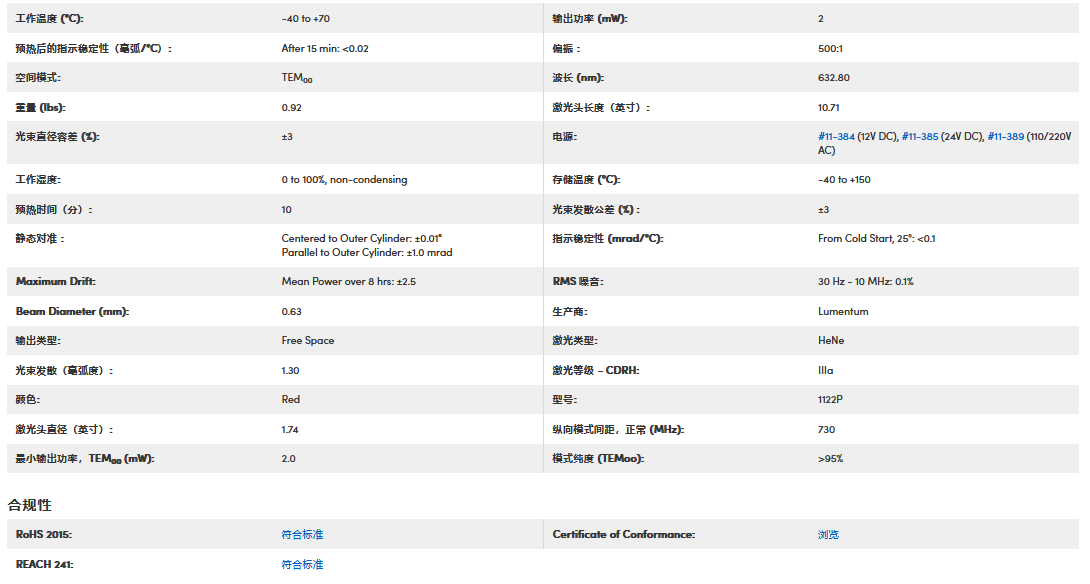The height and width of the screenshot is (584, 1090).
Task: Click the 'Maximum Drift:' label
Action: [x=56, y=282]
